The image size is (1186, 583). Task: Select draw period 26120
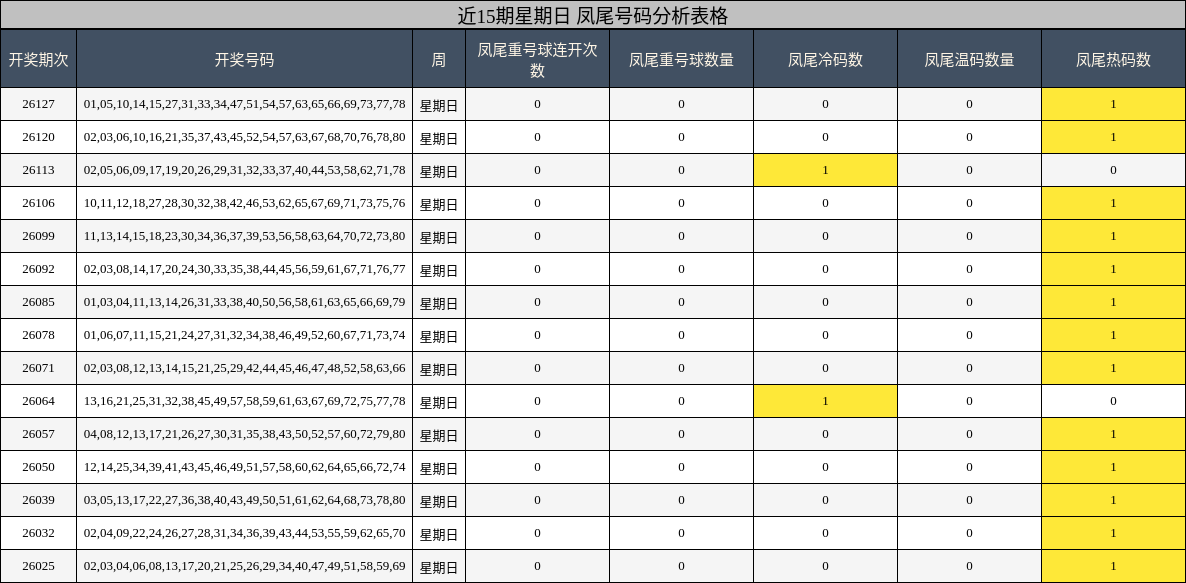coord(39,137)
